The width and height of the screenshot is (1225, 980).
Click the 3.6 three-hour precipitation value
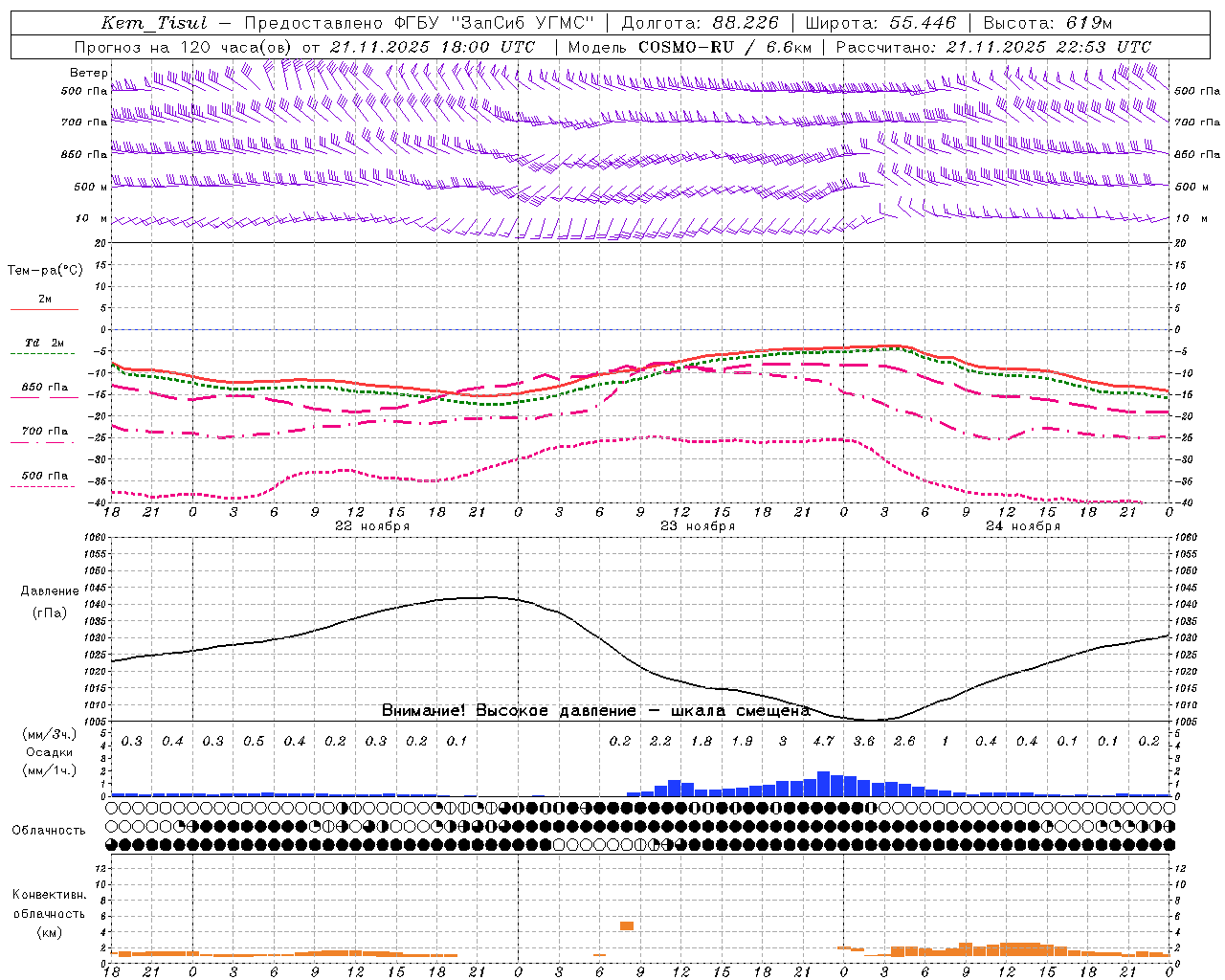(864, 742)
